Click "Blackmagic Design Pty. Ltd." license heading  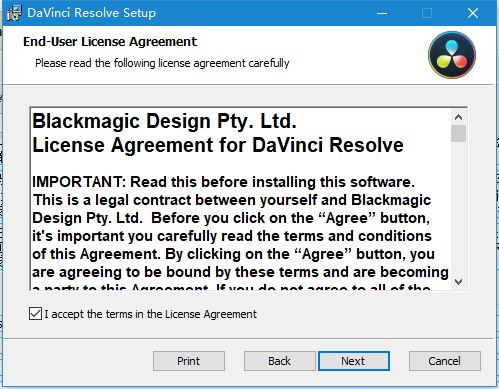(164, 121)
